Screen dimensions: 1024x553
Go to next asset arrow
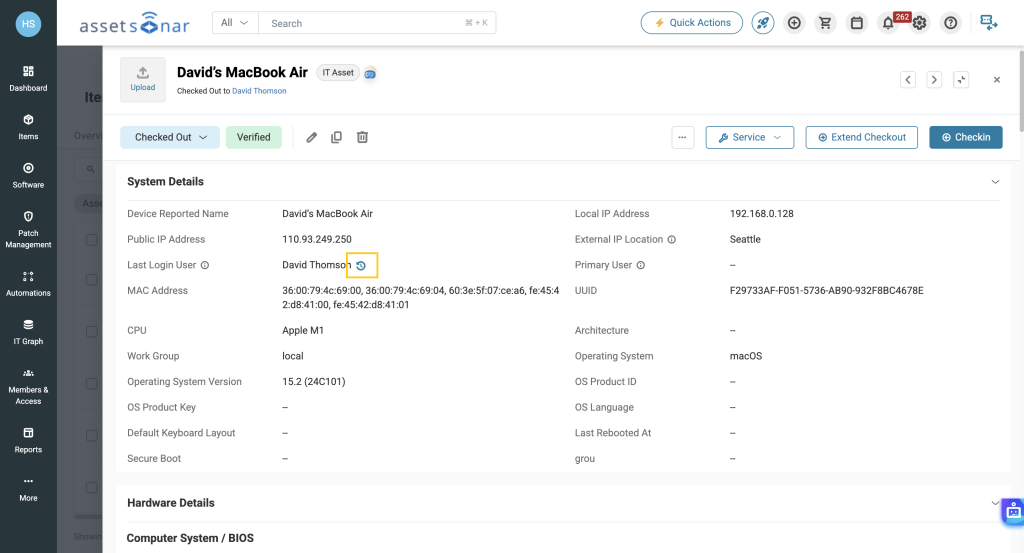coord(934,80)
